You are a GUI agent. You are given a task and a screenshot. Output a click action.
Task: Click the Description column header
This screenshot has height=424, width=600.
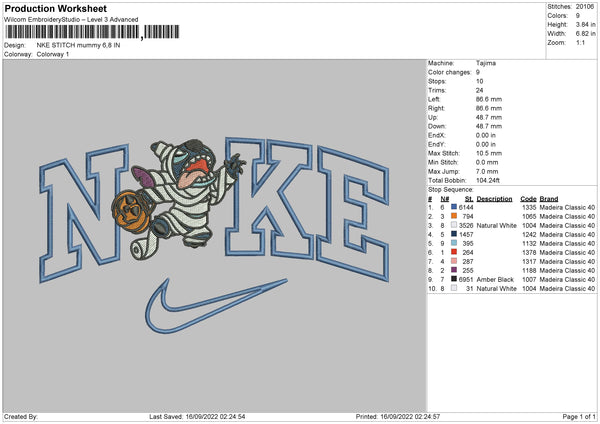(x=494, y=199)
